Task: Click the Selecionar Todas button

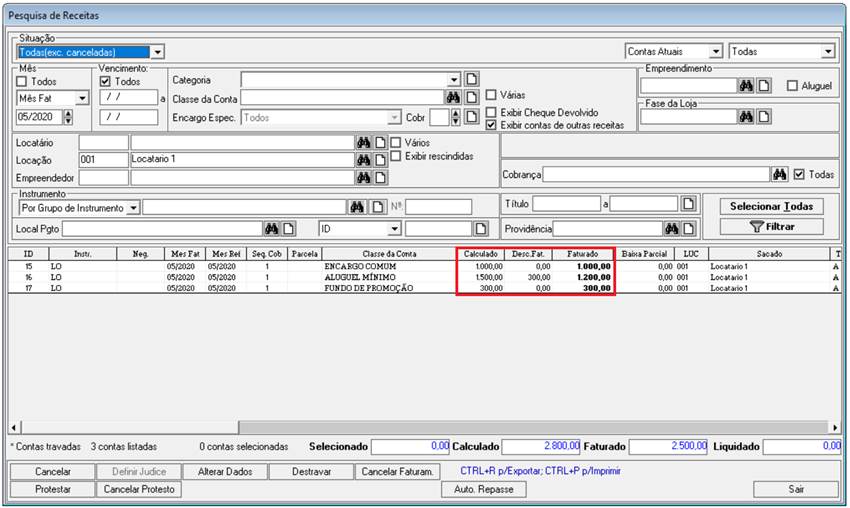Action: 771,206
